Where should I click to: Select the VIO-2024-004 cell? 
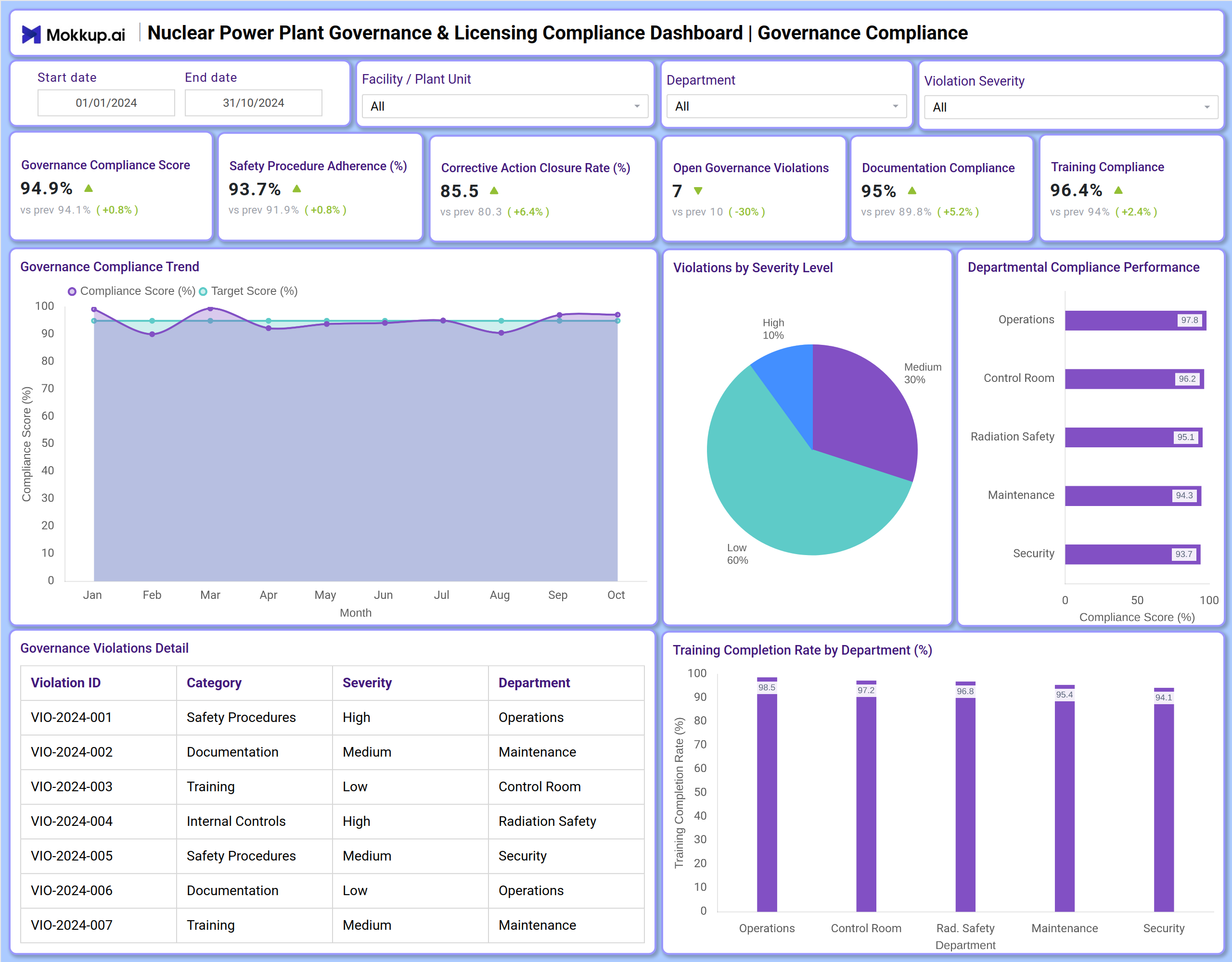(x=99, y=821)
